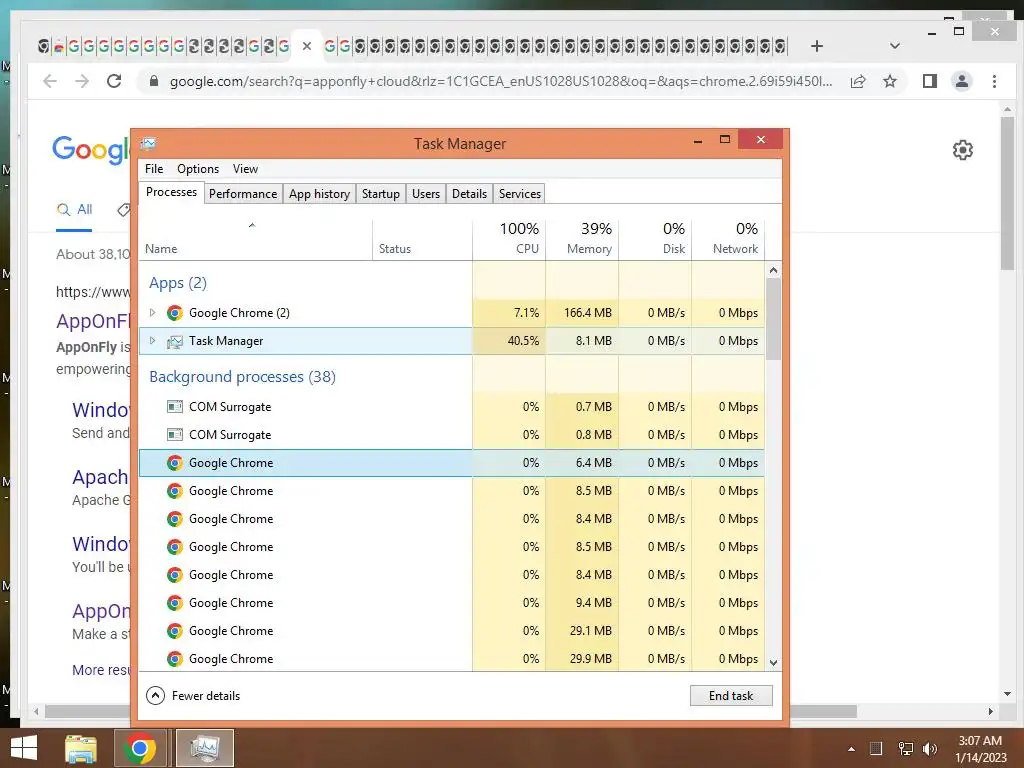This screenshot has width=1024, height=768.
Task: Open the Windows Start menu
Action: [x=24, y=748]
